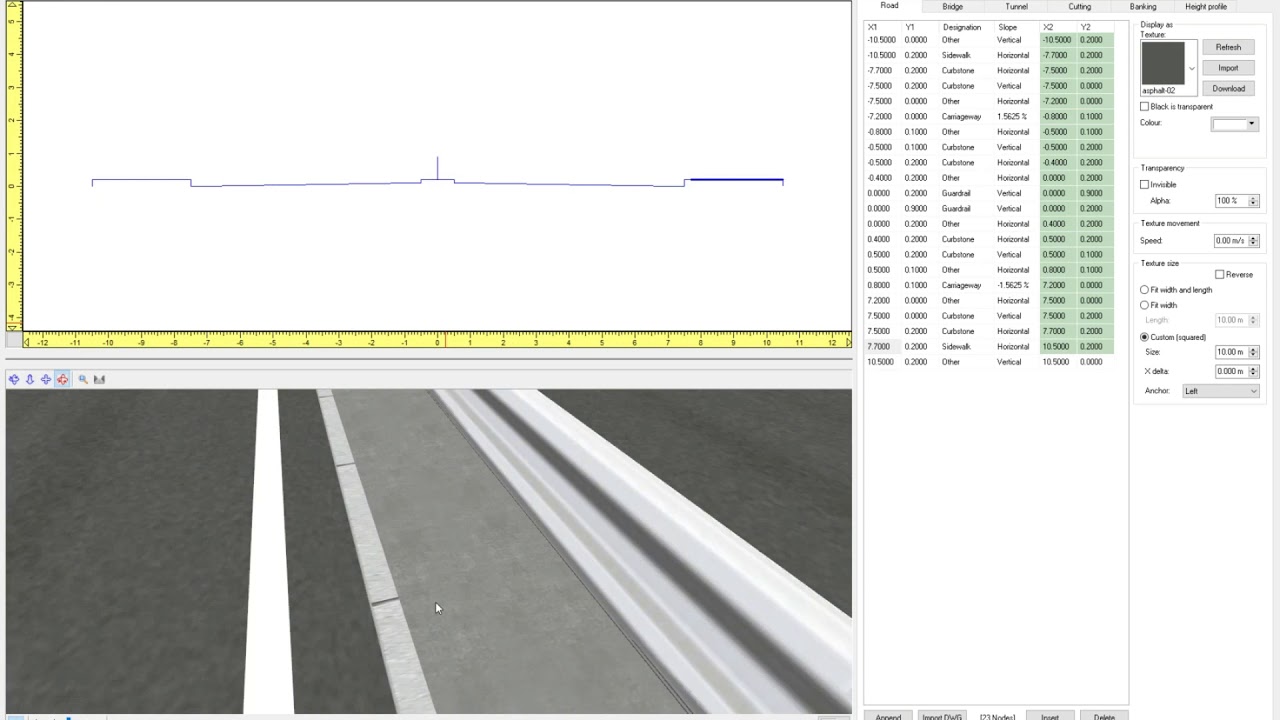Click the Download texture button
1280x720 pixels.
pos(1228,88)
